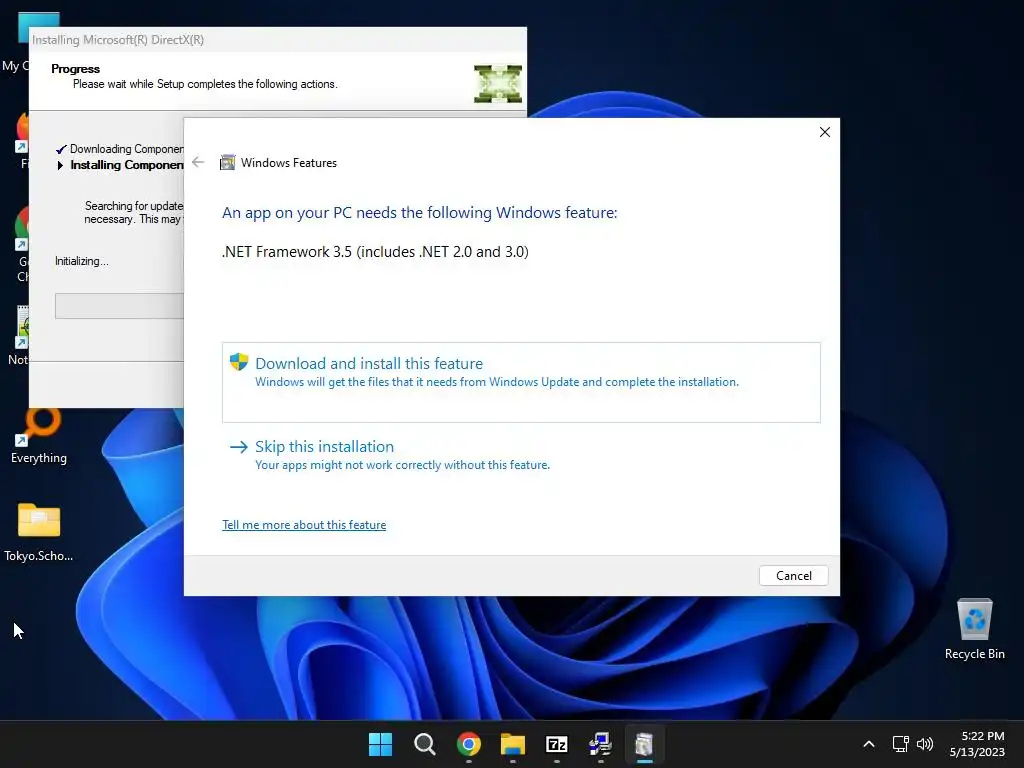Click the Installing Microsoft DirectX title bar
Viewport: 1024px width, 768px height.
pyautogui.click(x=278, y=40)
